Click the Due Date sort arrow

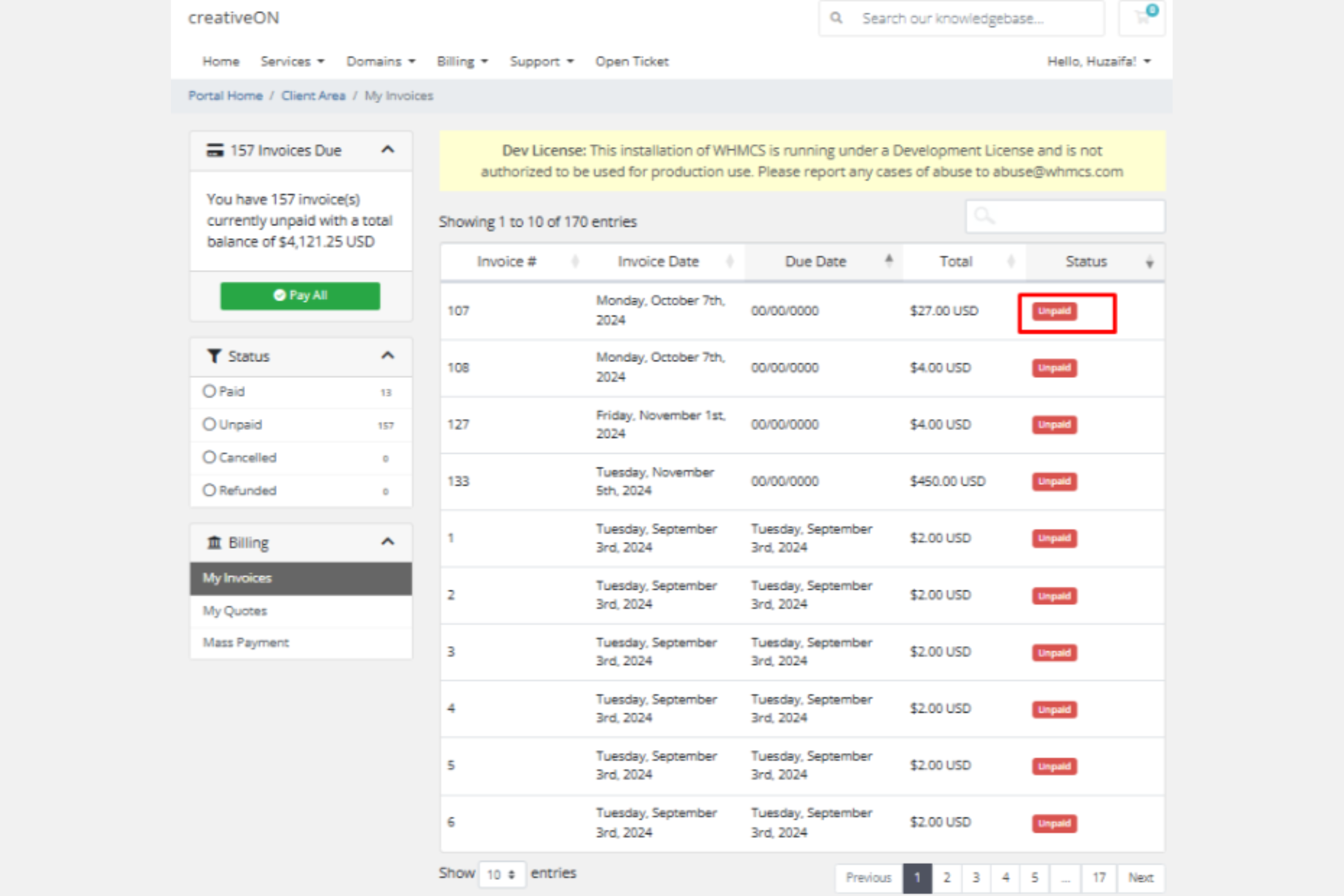click(888, 261)
